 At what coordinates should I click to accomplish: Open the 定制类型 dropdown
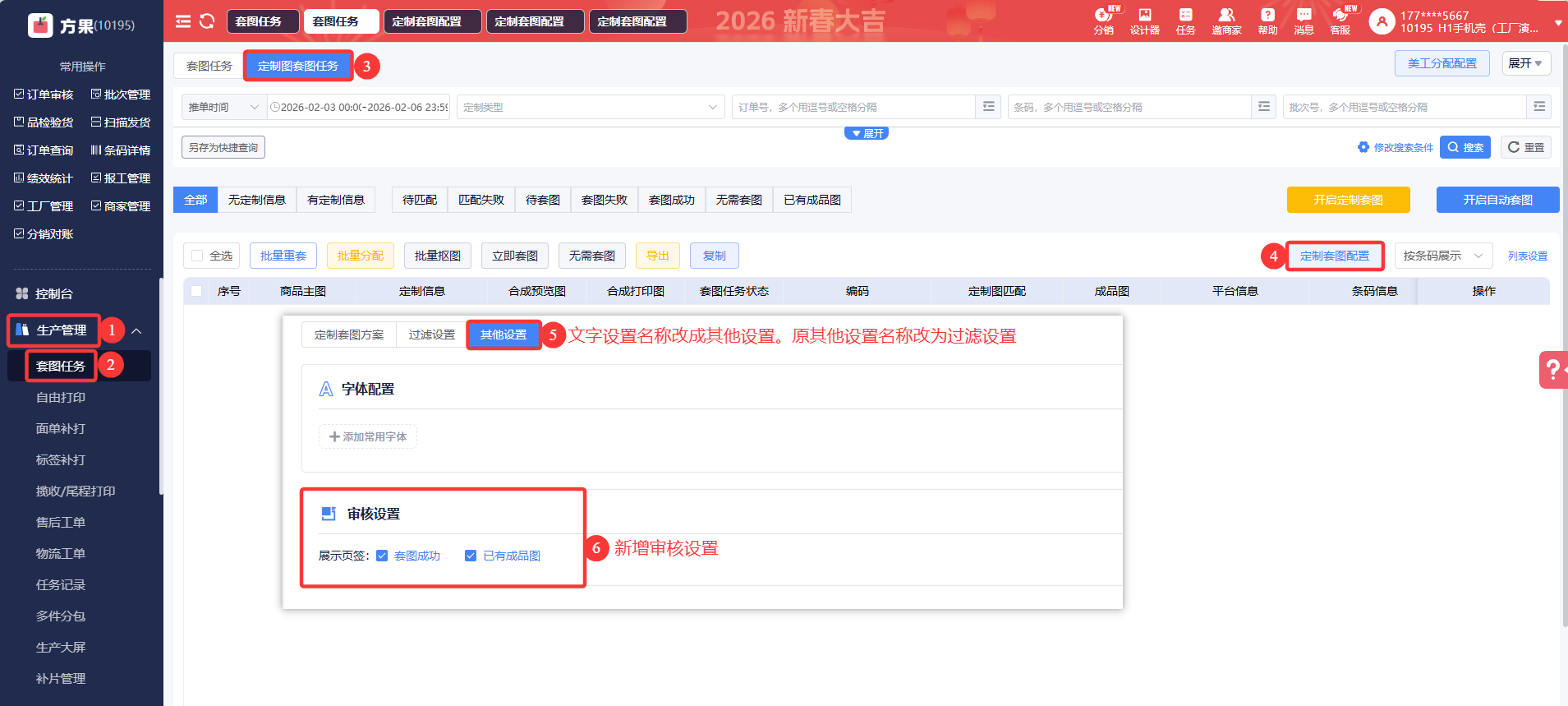click(x=590, y=107)
